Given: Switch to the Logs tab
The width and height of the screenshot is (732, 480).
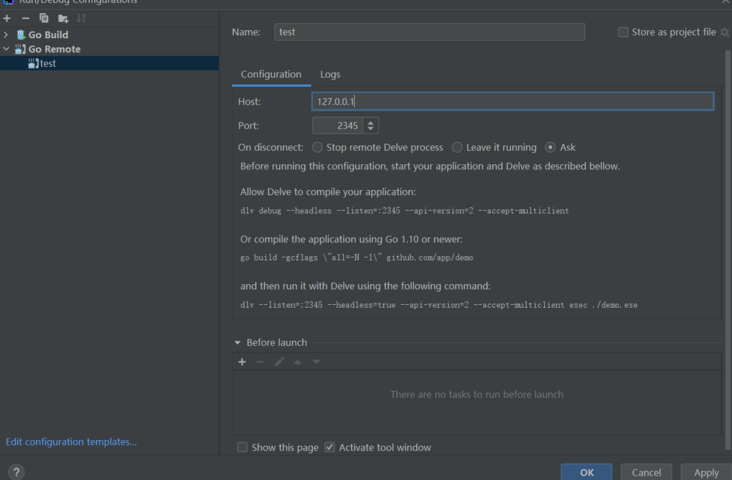Looking at the screenshot, I should (x=330, y=74).
